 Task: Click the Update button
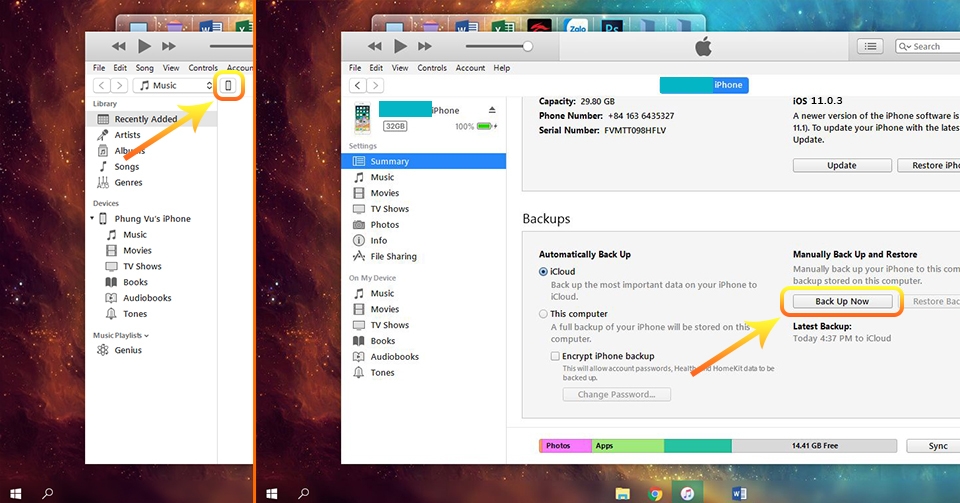(842, 165)
